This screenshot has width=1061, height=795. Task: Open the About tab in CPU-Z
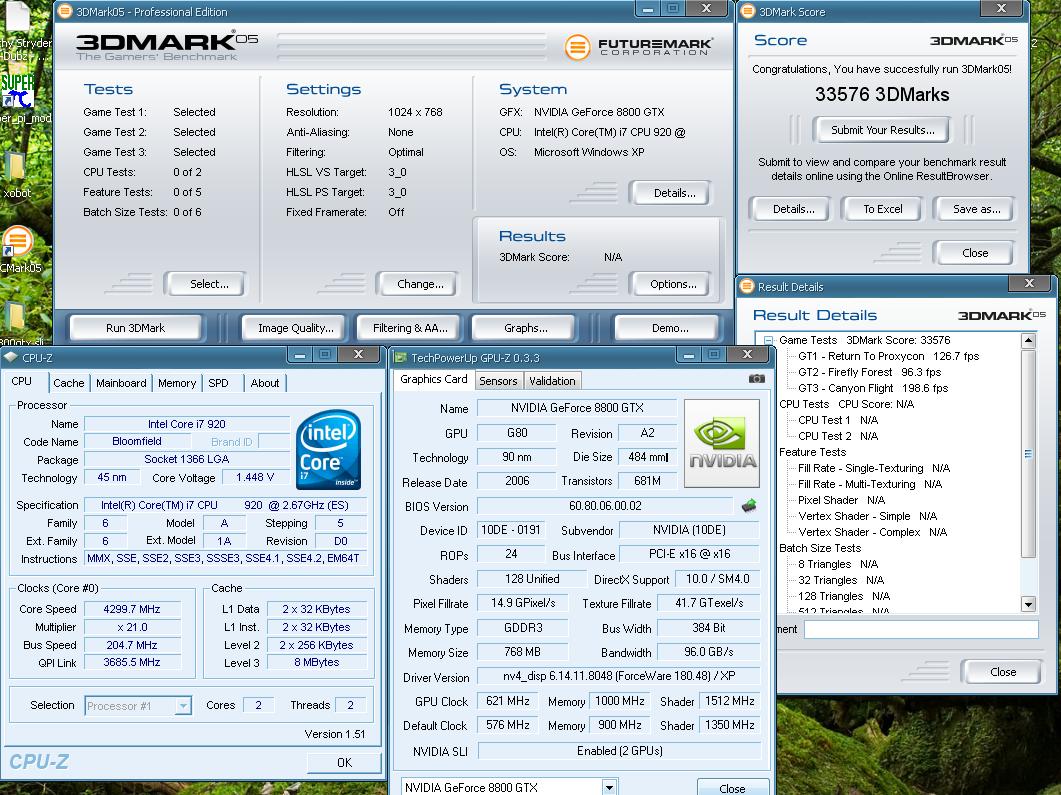[265, 383]
